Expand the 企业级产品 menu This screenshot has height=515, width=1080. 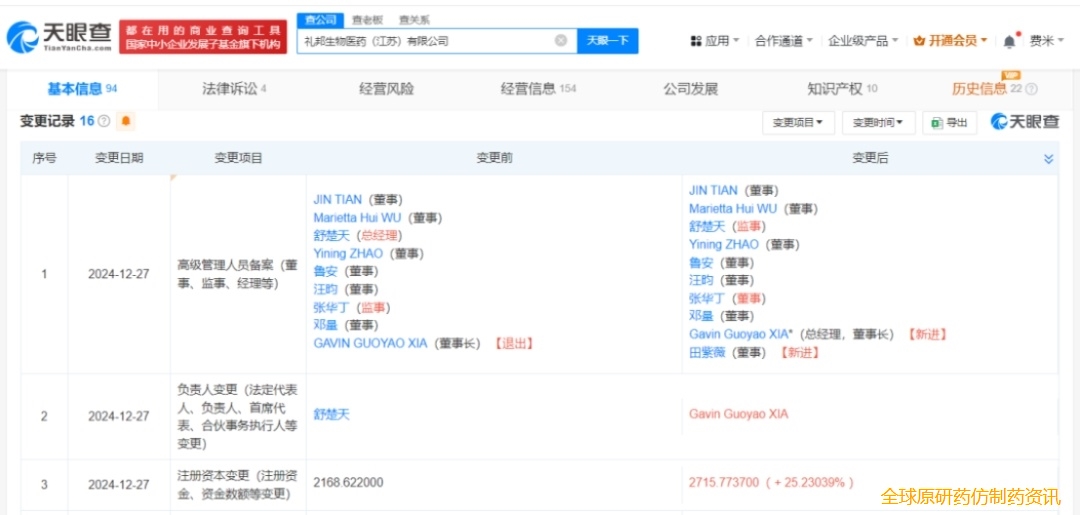coord(863,41)
